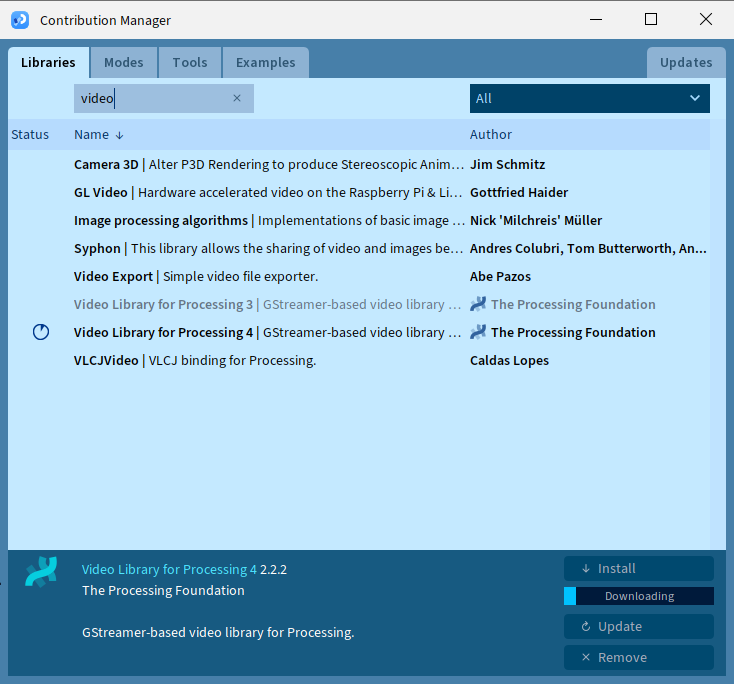
Task: Open the Updates tab
Action: pos(685,62)
